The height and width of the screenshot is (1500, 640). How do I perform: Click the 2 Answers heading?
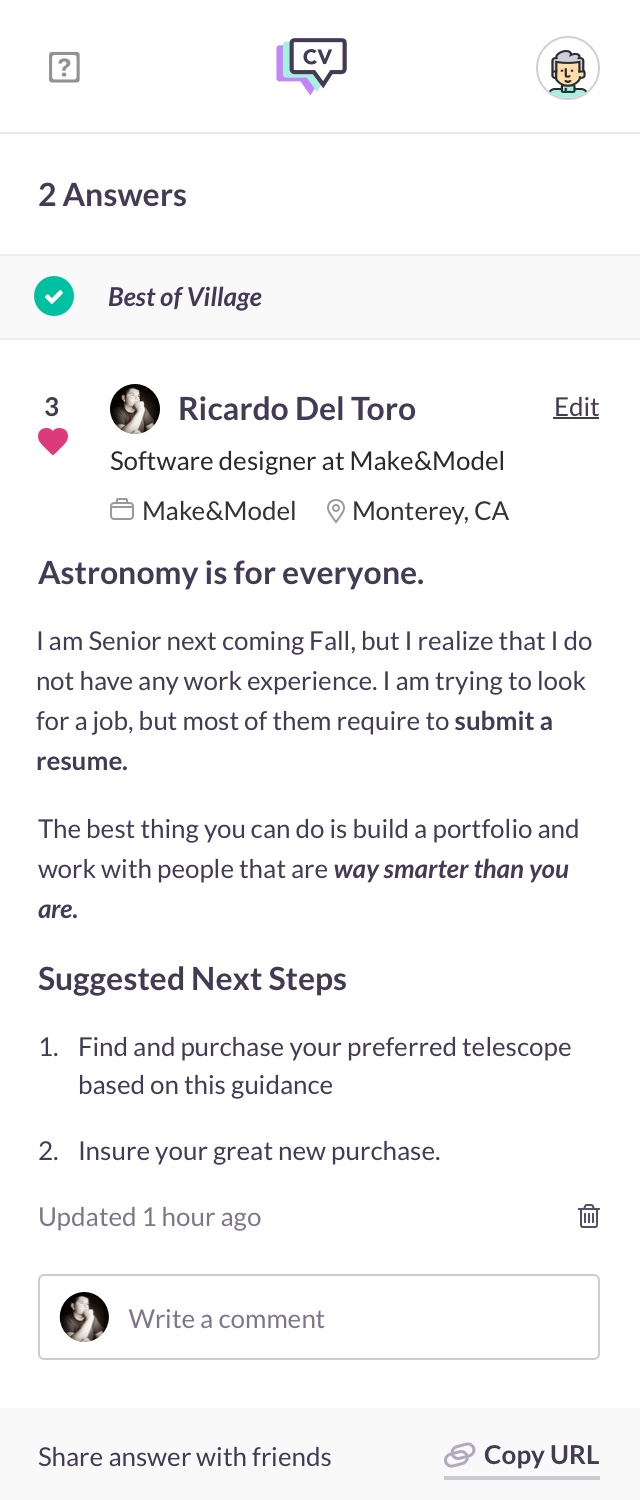point(112,195)
